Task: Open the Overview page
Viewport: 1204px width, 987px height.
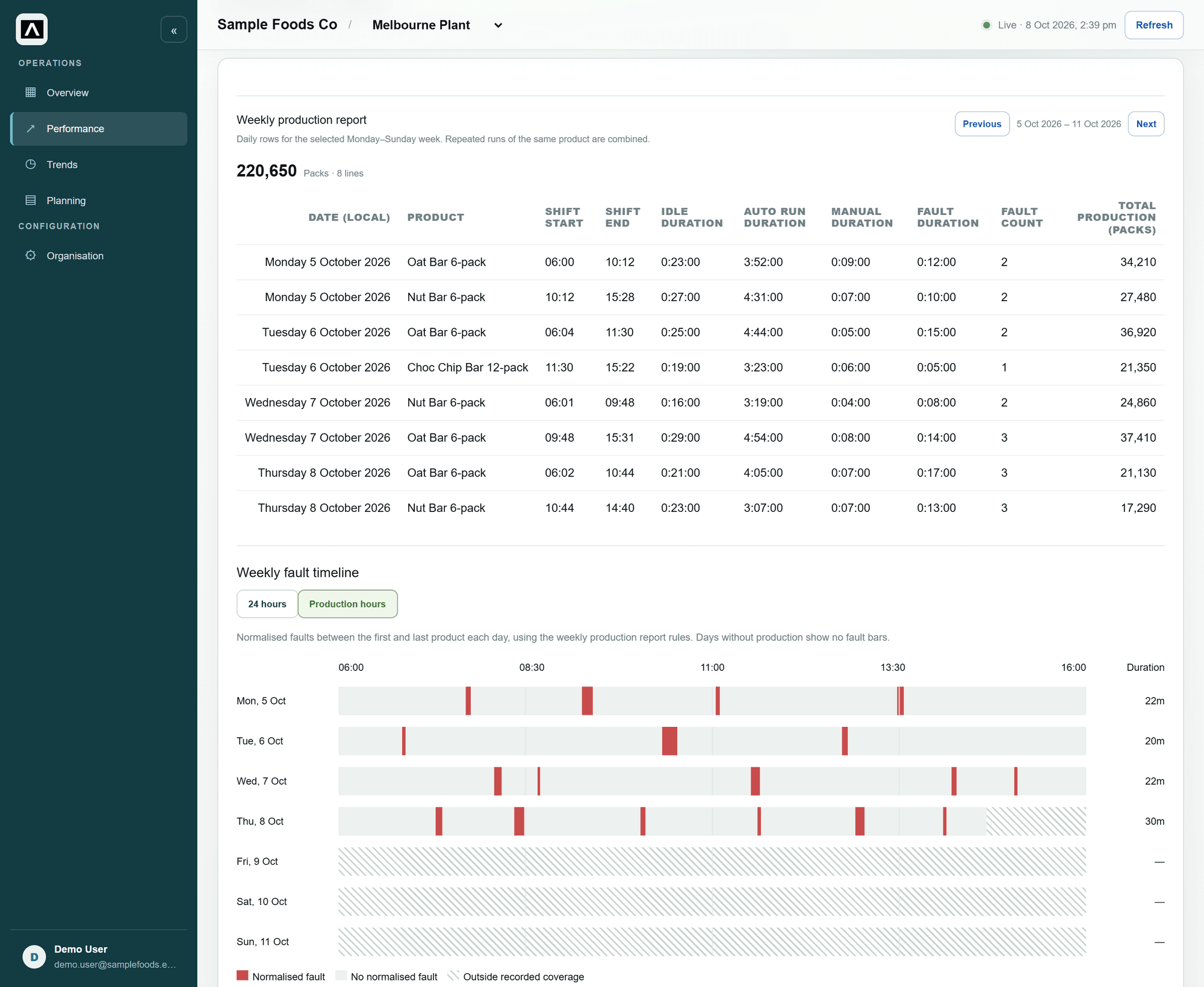Action: click(x=99, y=93)
